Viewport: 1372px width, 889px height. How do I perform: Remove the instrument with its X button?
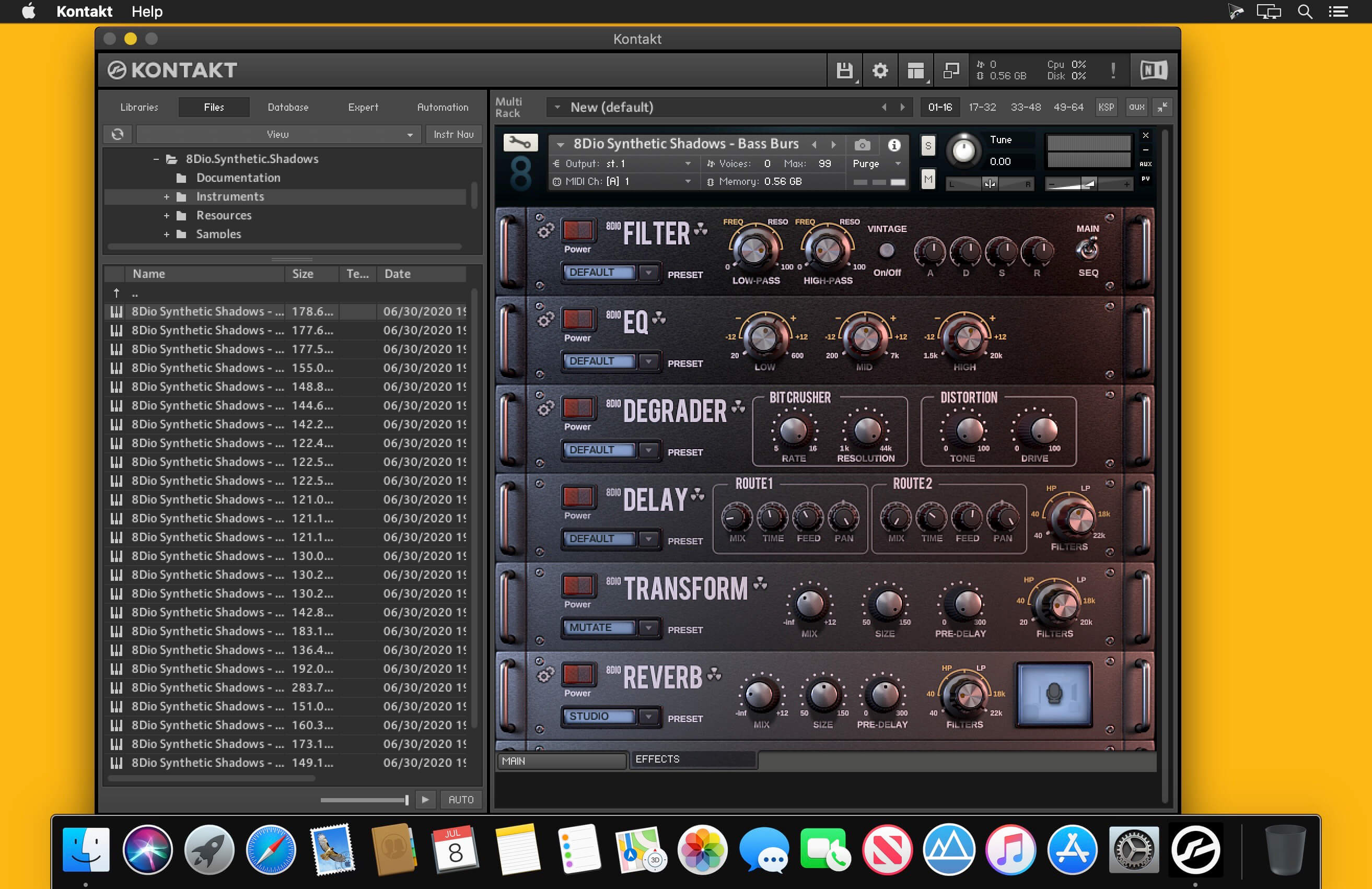pyautogui.click(x=1145, y=135)
